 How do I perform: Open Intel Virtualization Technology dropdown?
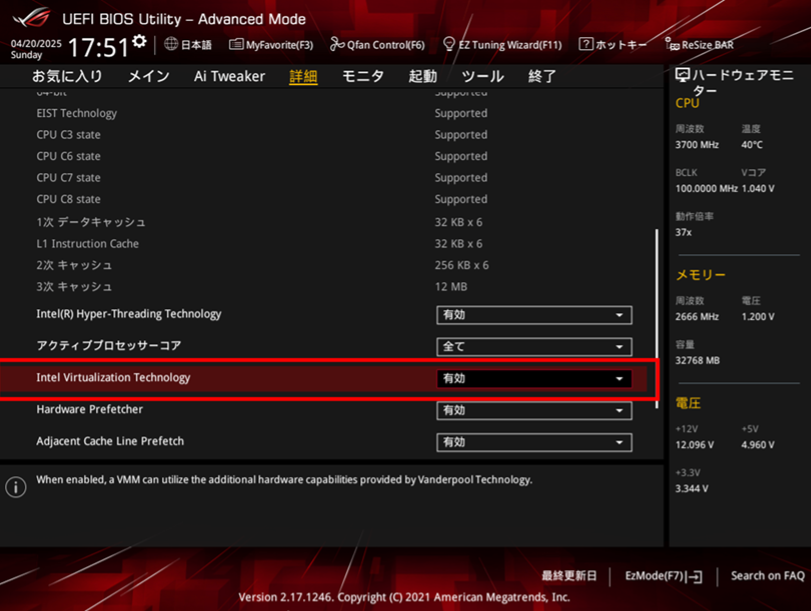coord(534,379)
